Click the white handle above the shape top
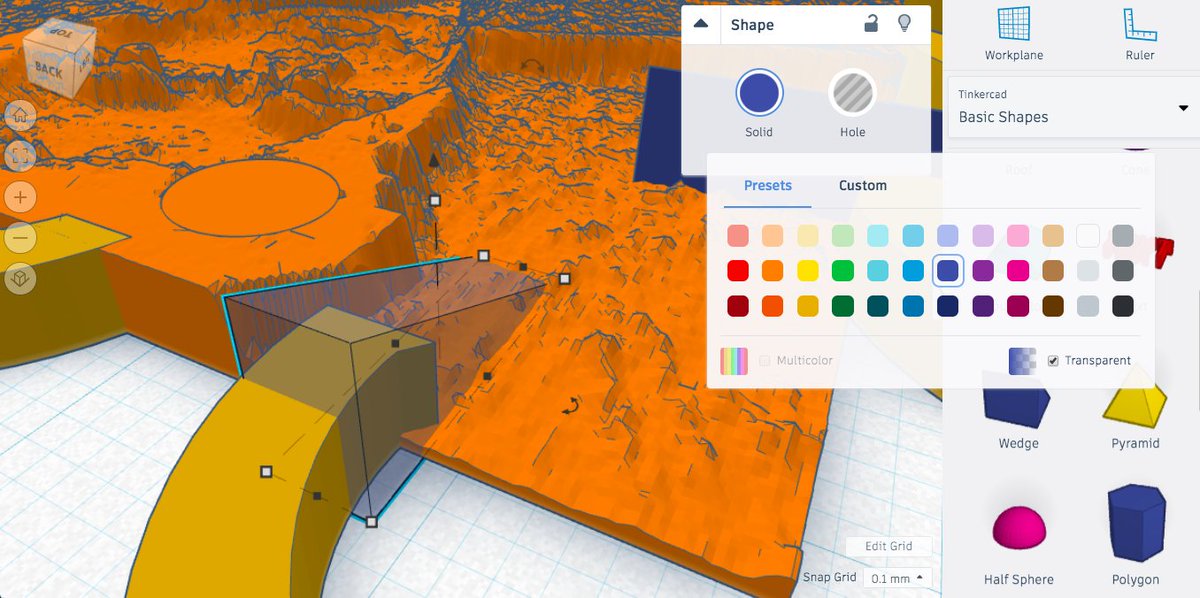The height and width of the screenshot is (598, 1200). tap(434, 200)
